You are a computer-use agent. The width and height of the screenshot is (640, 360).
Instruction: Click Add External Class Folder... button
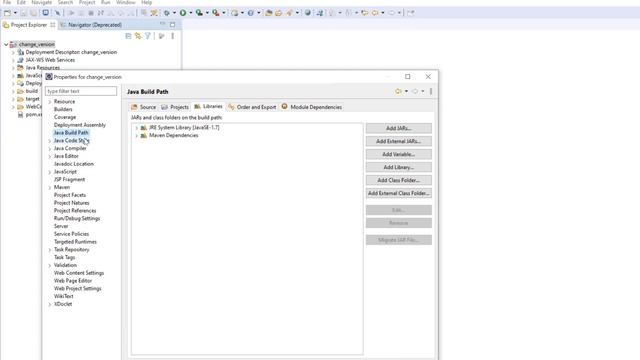click(x=399, y=193)
